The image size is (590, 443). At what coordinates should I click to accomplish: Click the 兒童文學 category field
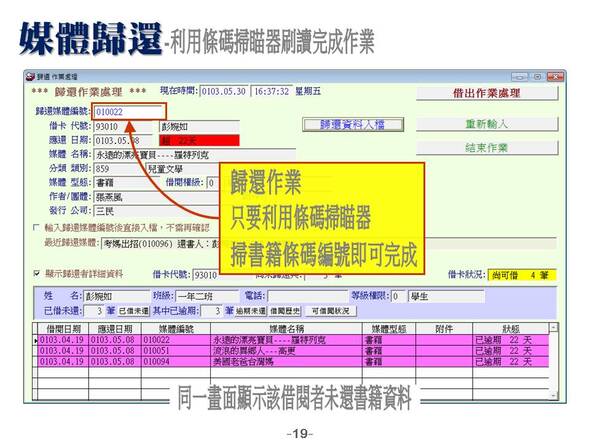(183, 169)
